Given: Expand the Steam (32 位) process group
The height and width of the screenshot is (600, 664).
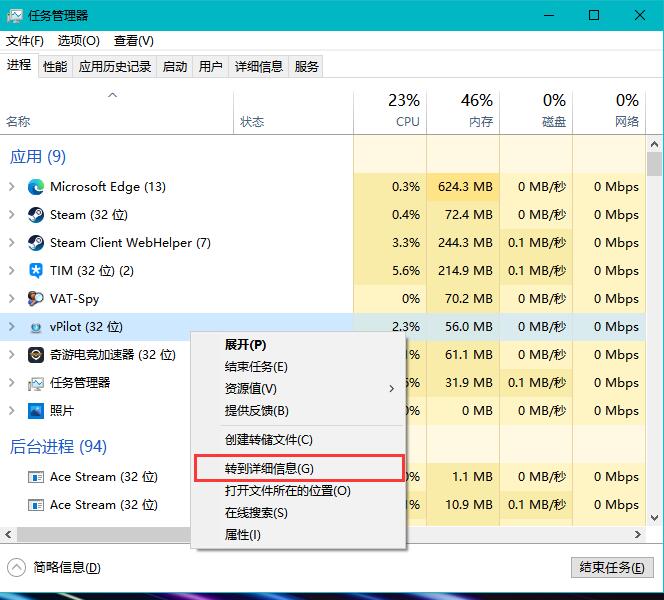Looking at the screenshot, I should [x=12, y=215].
